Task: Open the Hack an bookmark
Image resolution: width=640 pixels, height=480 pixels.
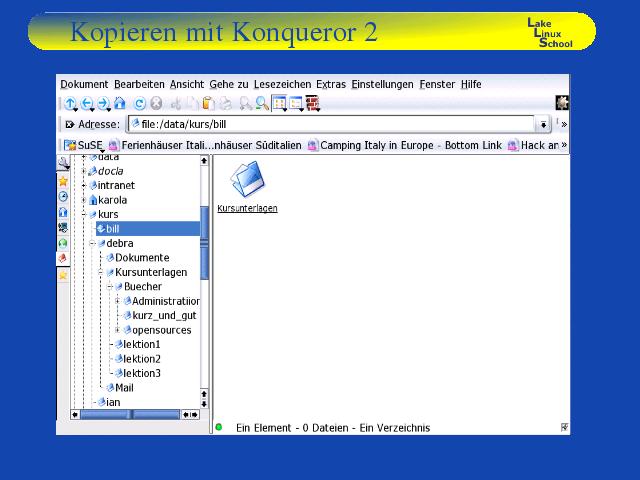Action: pos(533,145)
